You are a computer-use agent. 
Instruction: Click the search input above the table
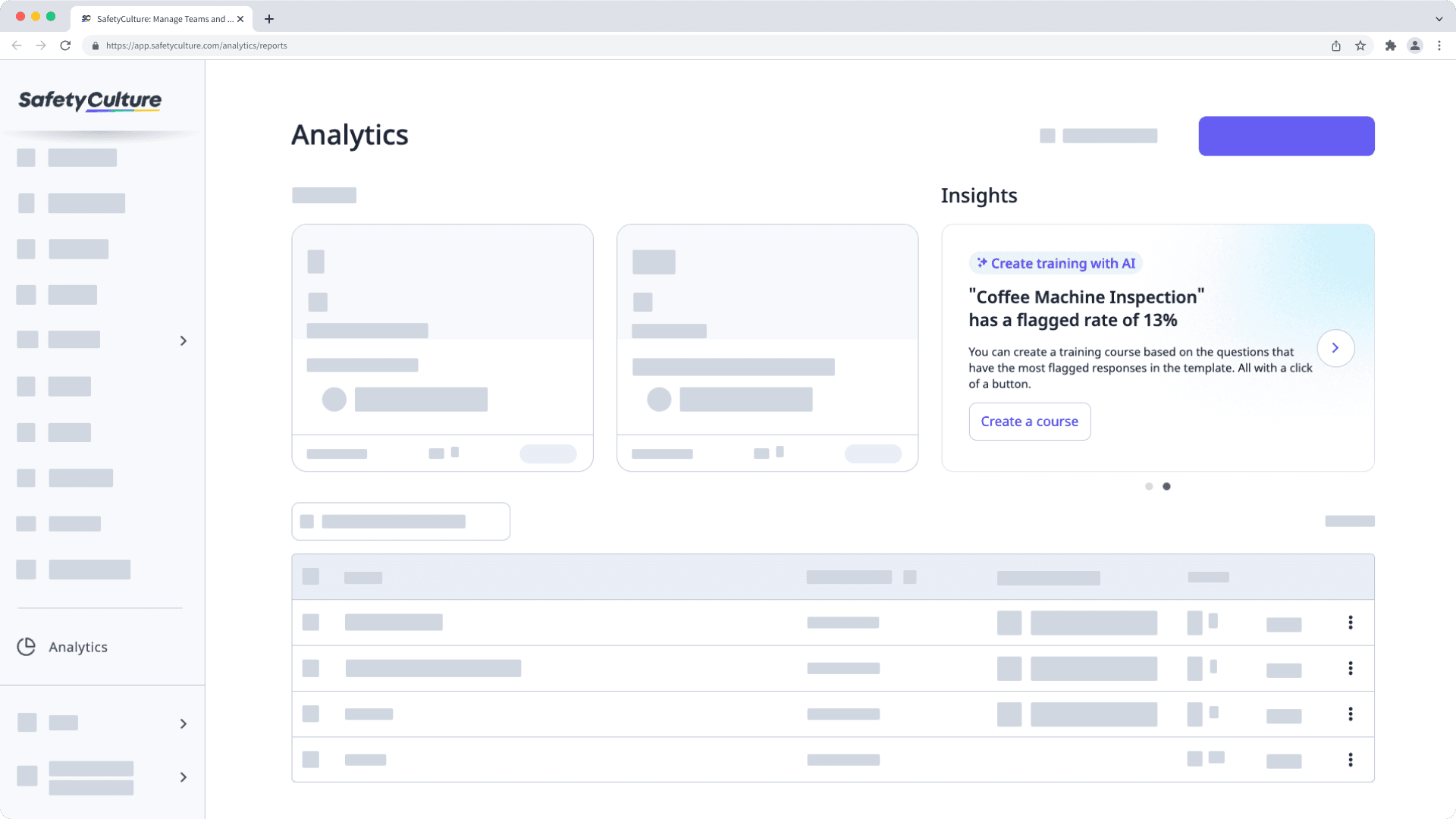[400, 521]
